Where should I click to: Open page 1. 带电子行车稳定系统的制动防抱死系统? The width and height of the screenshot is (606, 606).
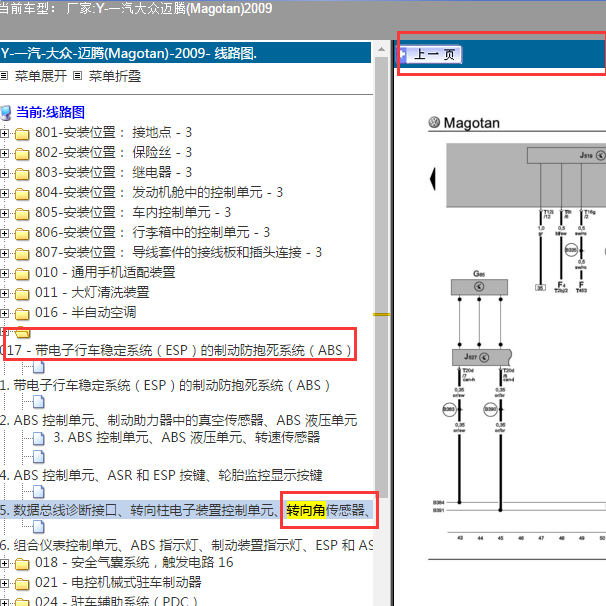pyautogui.click(x=165, y=386)
